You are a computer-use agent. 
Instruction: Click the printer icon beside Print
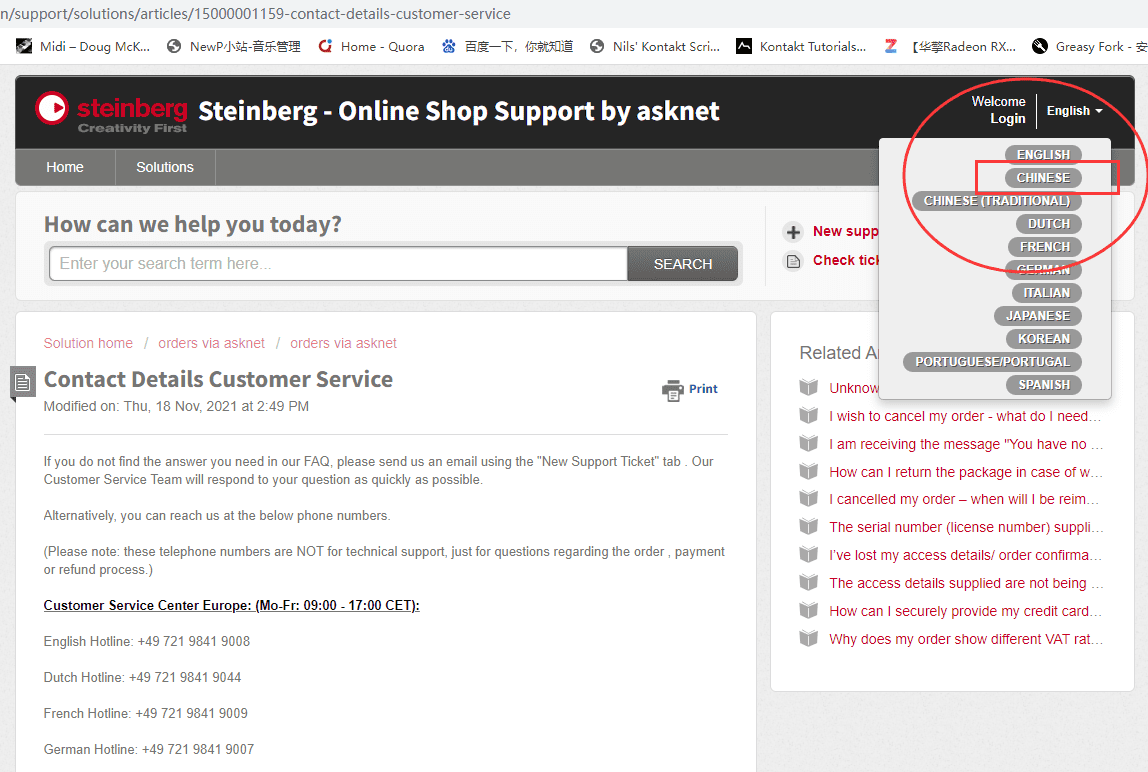point(672,390)
